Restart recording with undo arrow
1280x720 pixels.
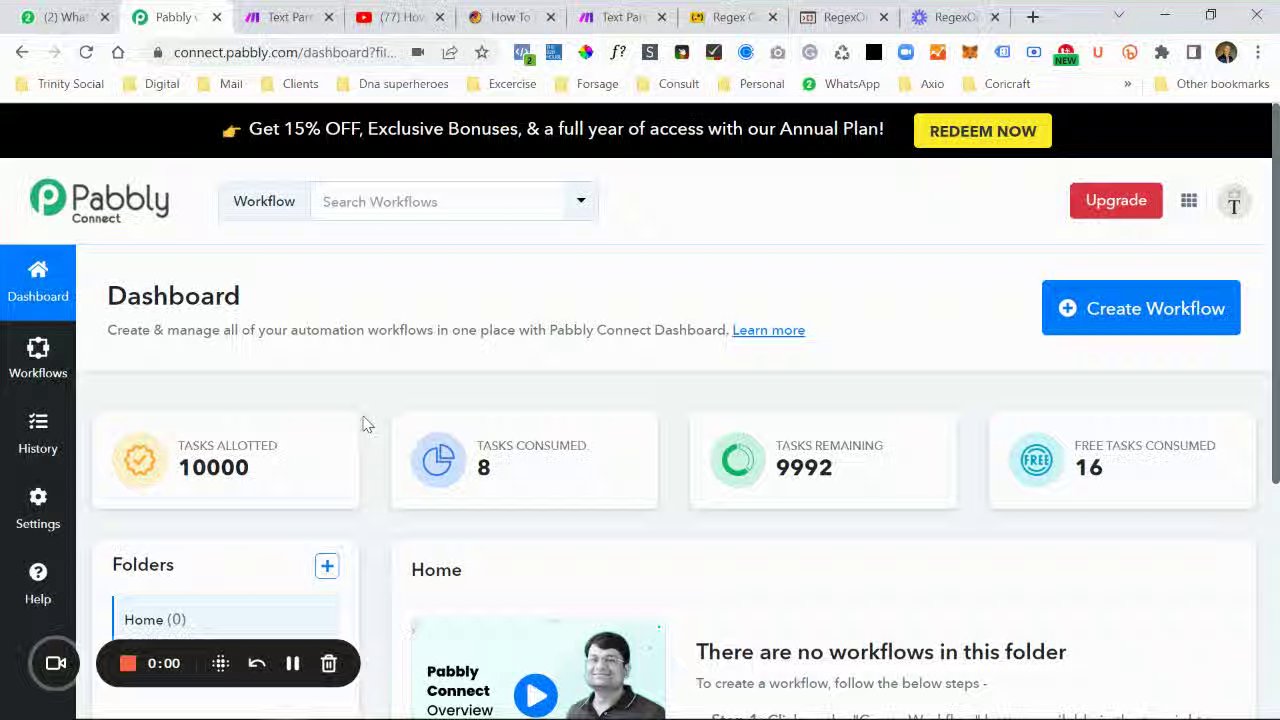point(257,663)
